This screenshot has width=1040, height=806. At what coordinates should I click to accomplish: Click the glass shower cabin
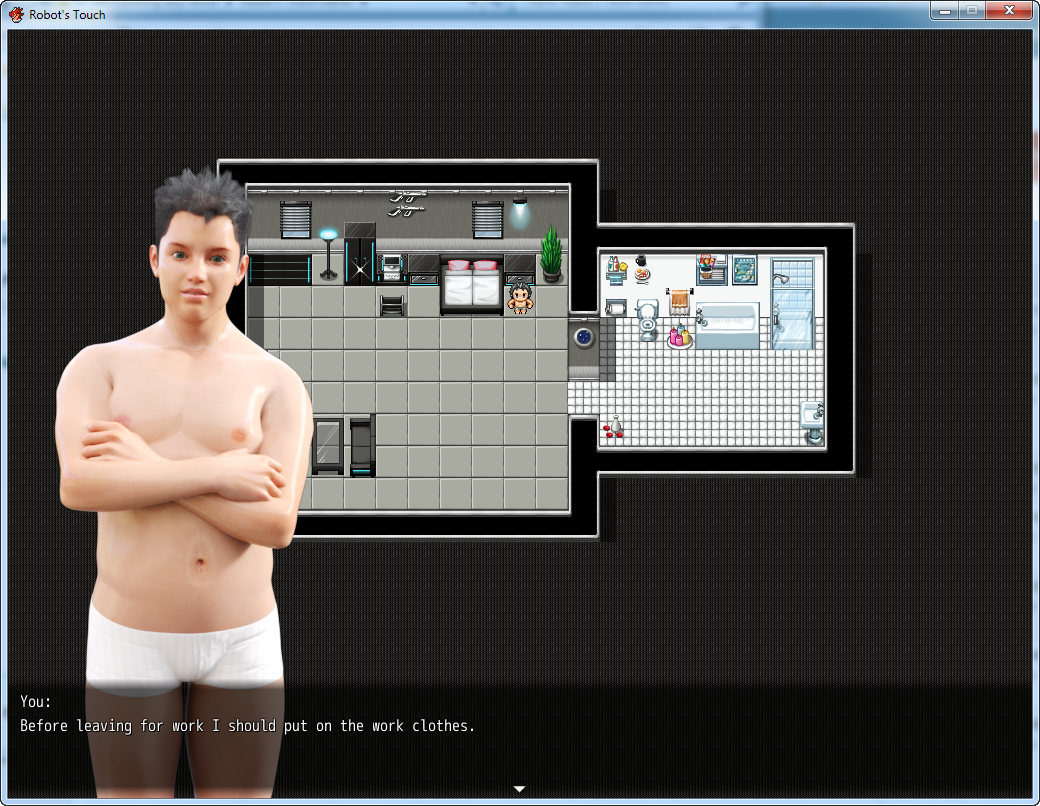792,304
